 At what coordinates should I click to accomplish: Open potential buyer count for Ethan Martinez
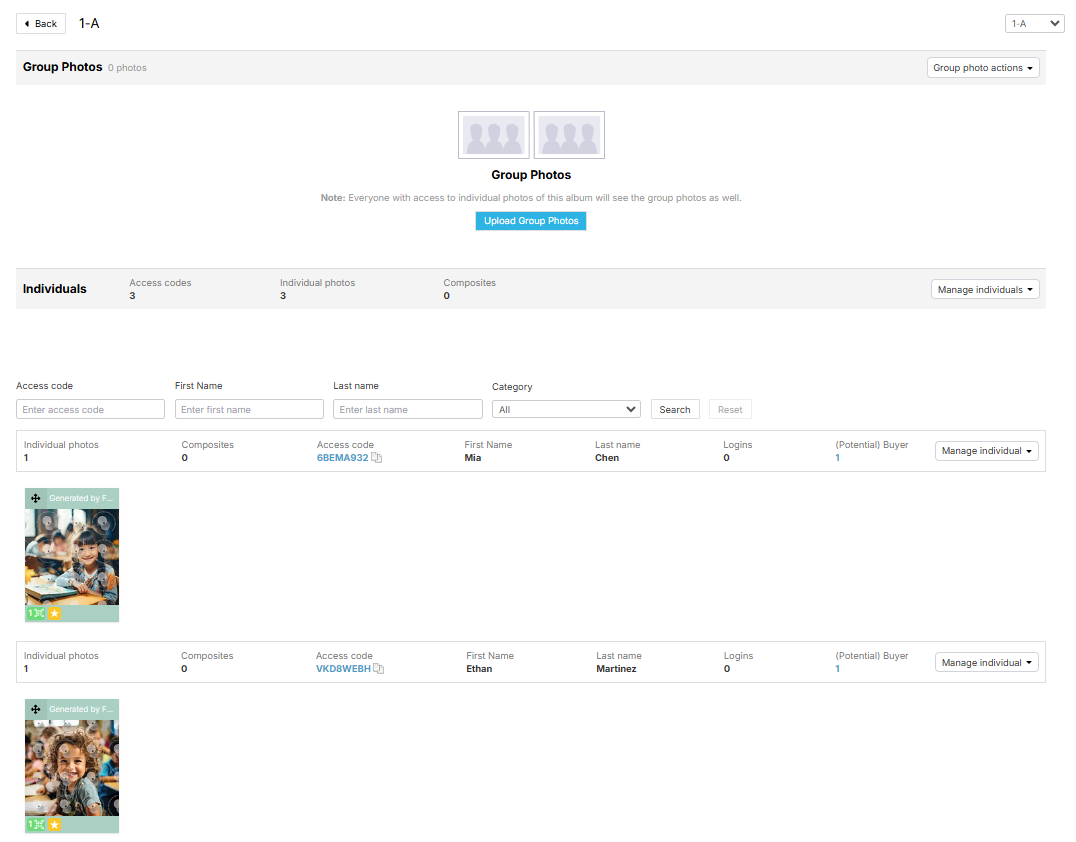pyautogui.click(x=837, y=668)
